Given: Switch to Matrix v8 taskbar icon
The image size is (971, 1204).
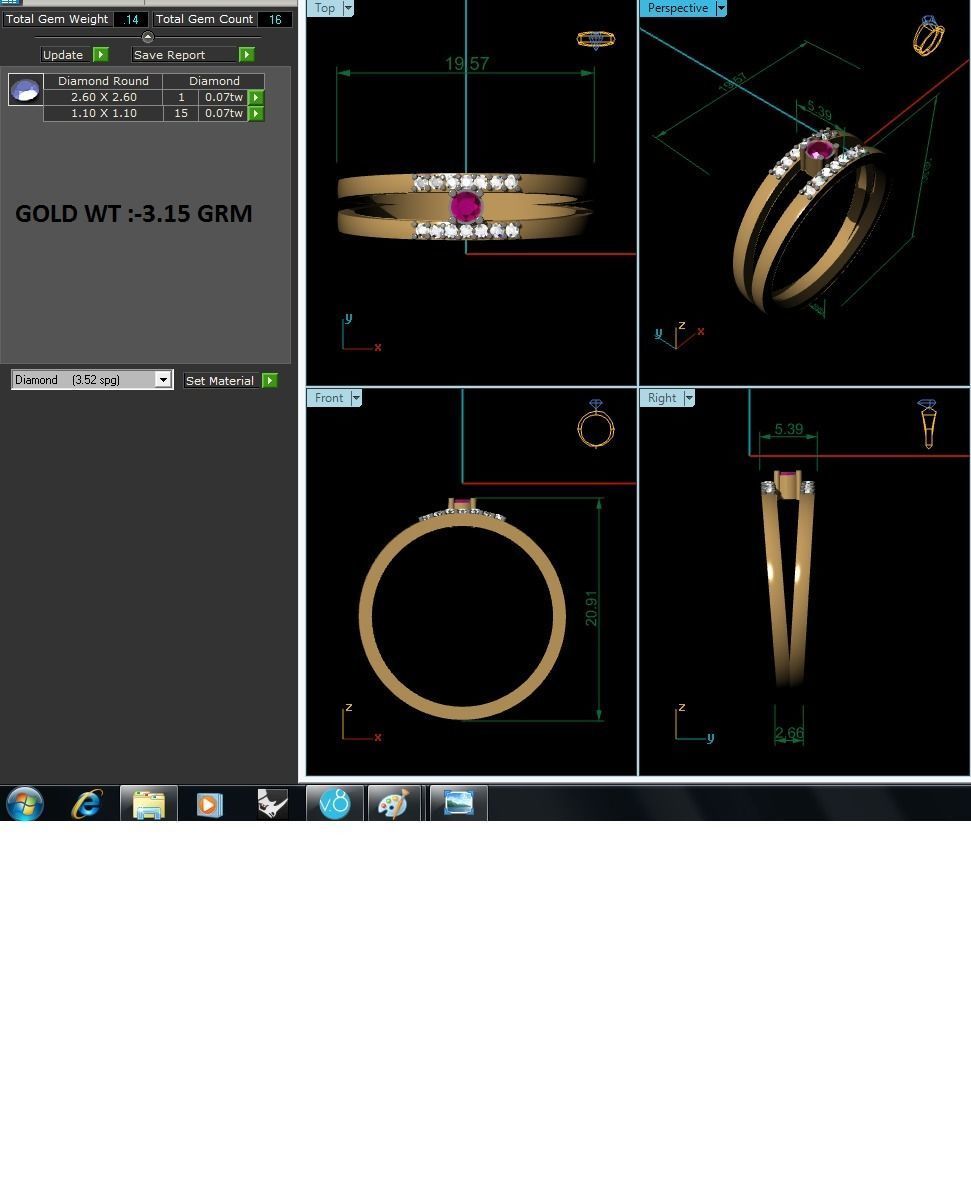Looking at the screenshot, I should click(x=335, y=803).
